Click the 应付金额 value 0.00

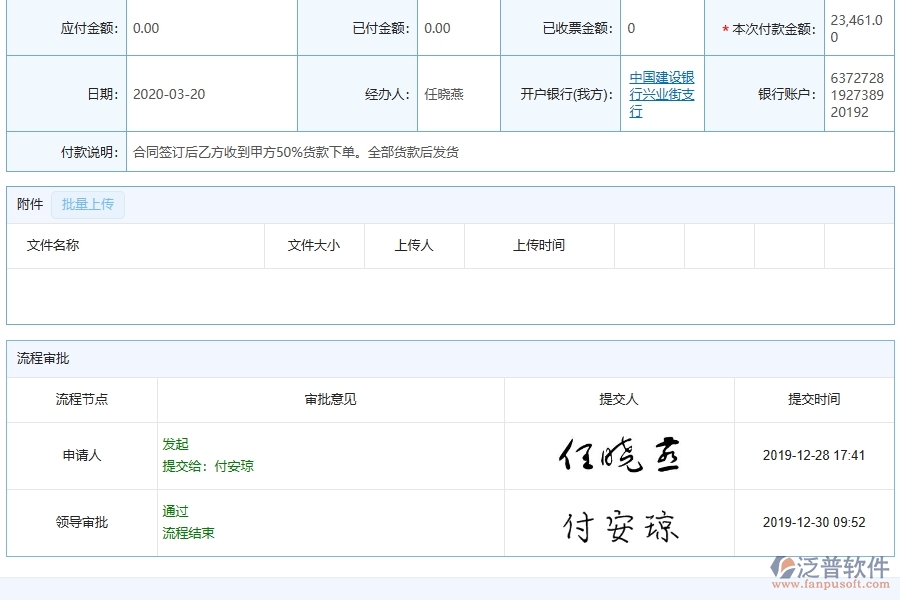click(x=145, y=28)
